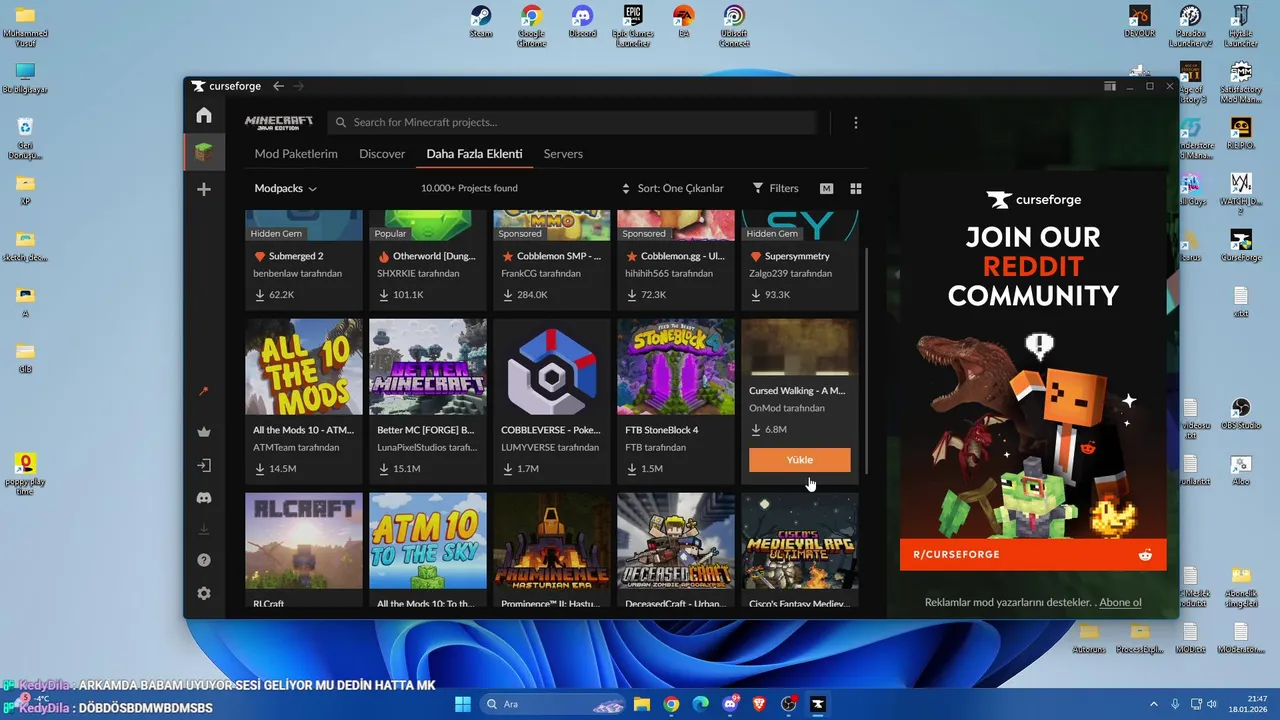Open Supersymmetry modpack title
The height and width of the screenshot is (720, 1280).
click(x=797, y=256)
